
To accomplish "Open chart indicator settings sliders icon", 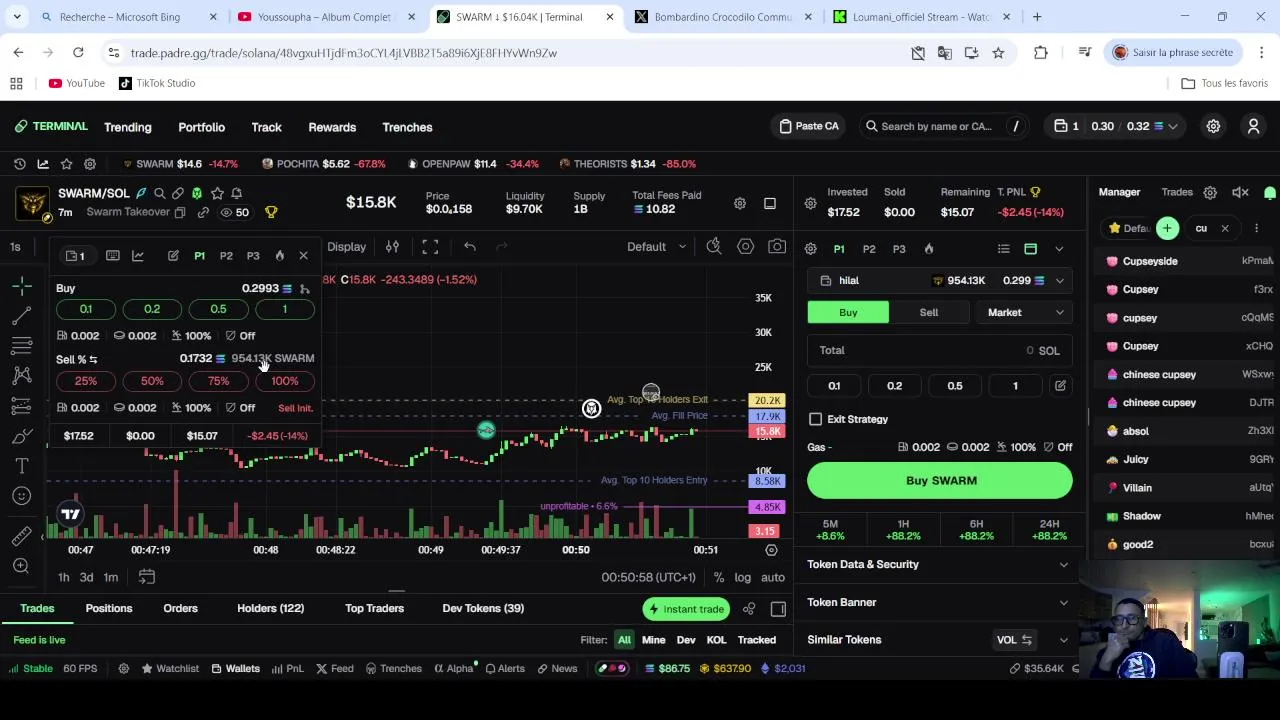I will (x=392, y=247).
